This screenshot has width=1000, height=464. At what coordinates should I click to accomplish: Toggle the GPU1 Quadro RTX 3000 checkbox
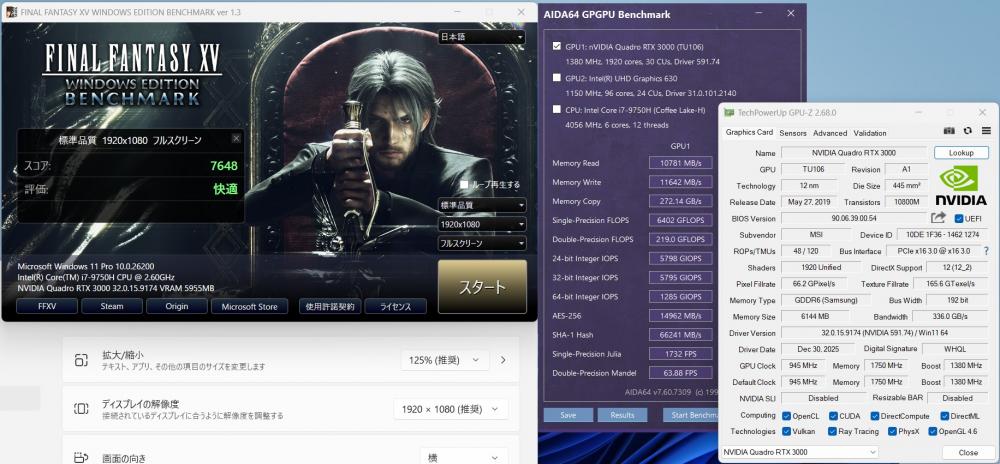pyautogui.click(x=557, y=47)
